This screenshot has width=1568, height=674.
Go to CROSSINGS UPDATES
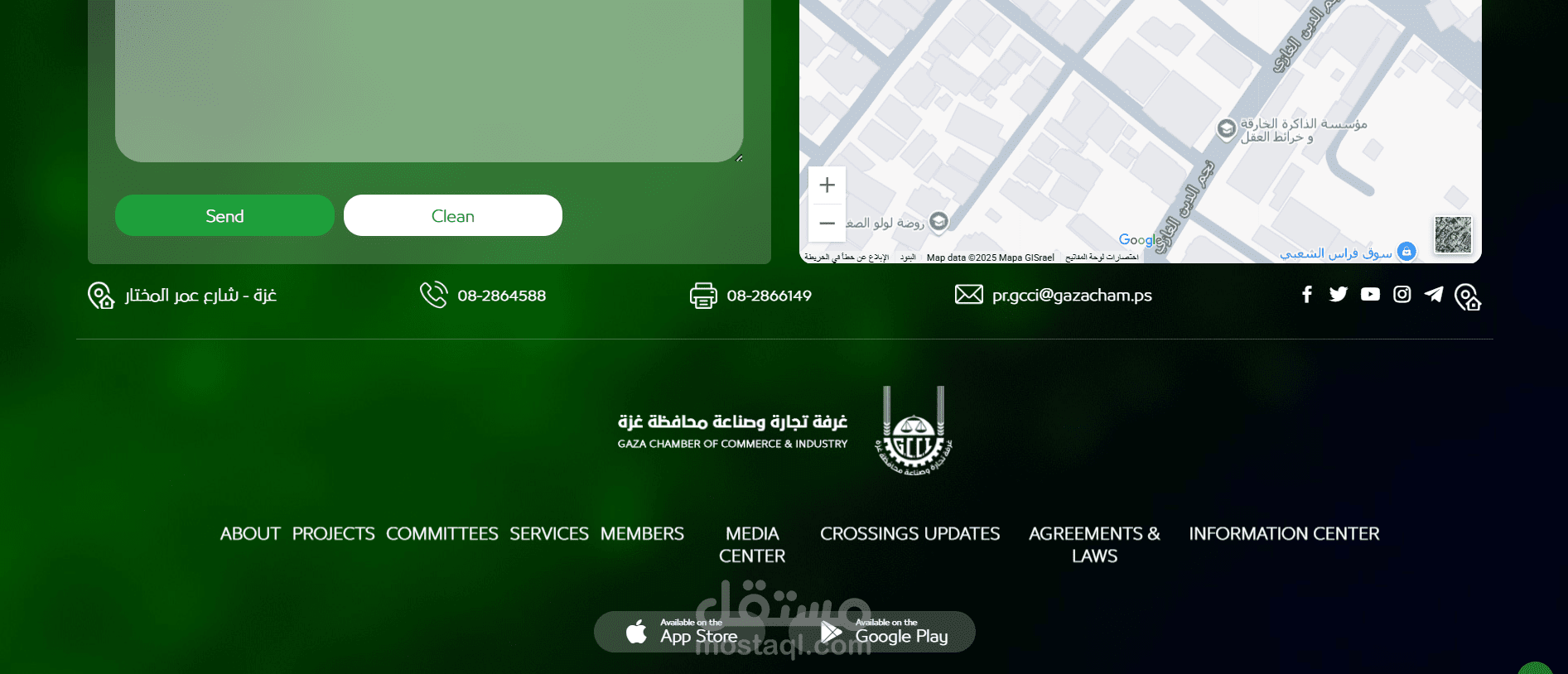(x=909, y=533)
